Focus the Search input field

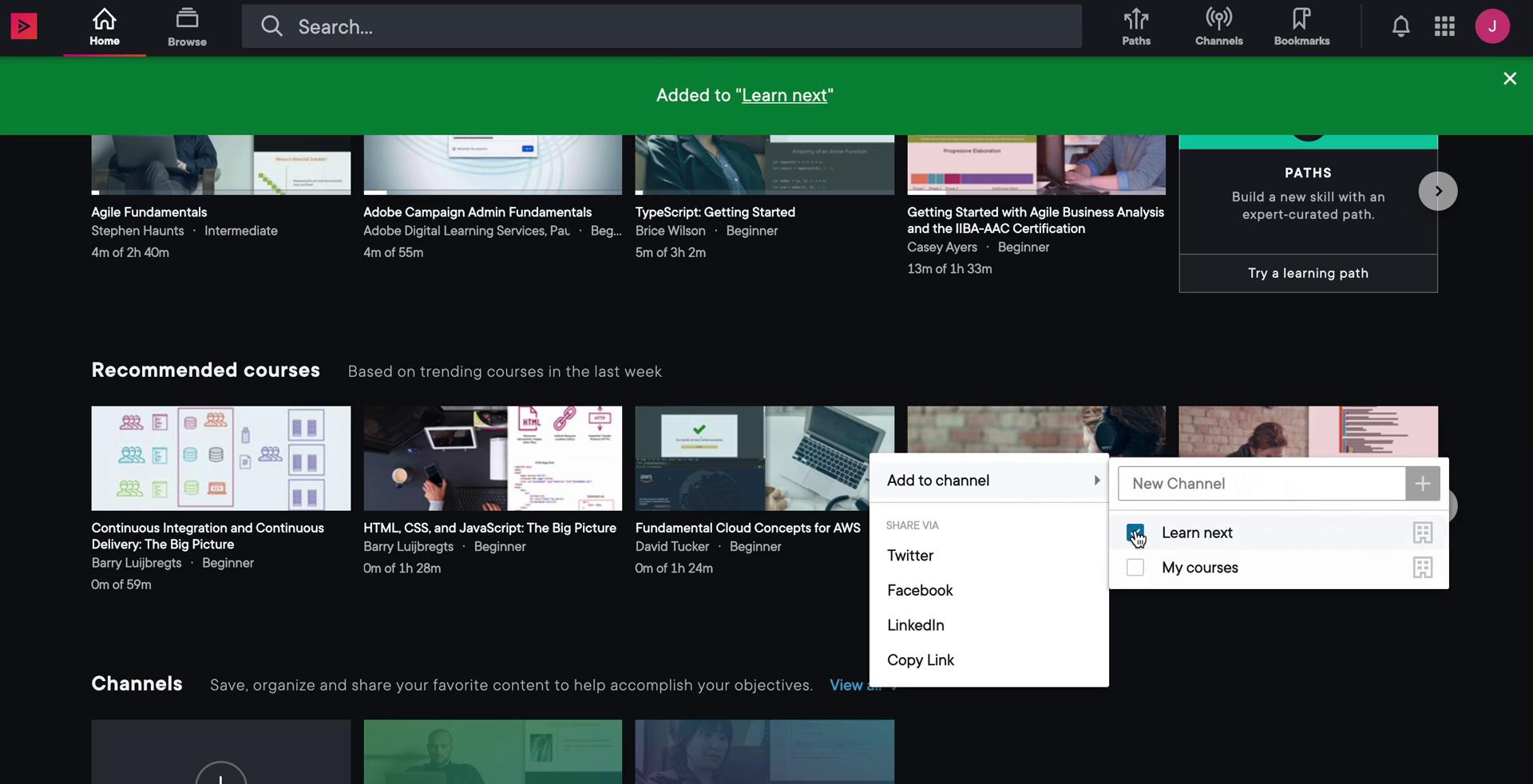662,26
